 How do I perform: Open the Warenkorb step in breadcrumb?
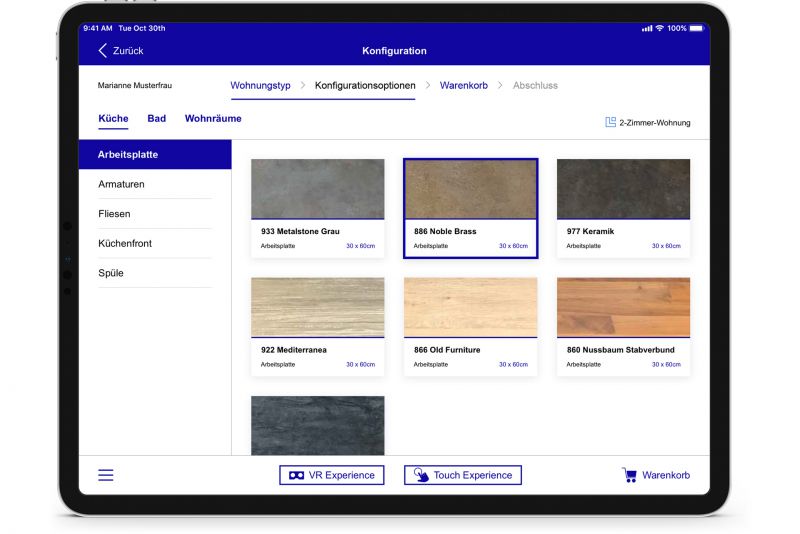pos(463,86)
